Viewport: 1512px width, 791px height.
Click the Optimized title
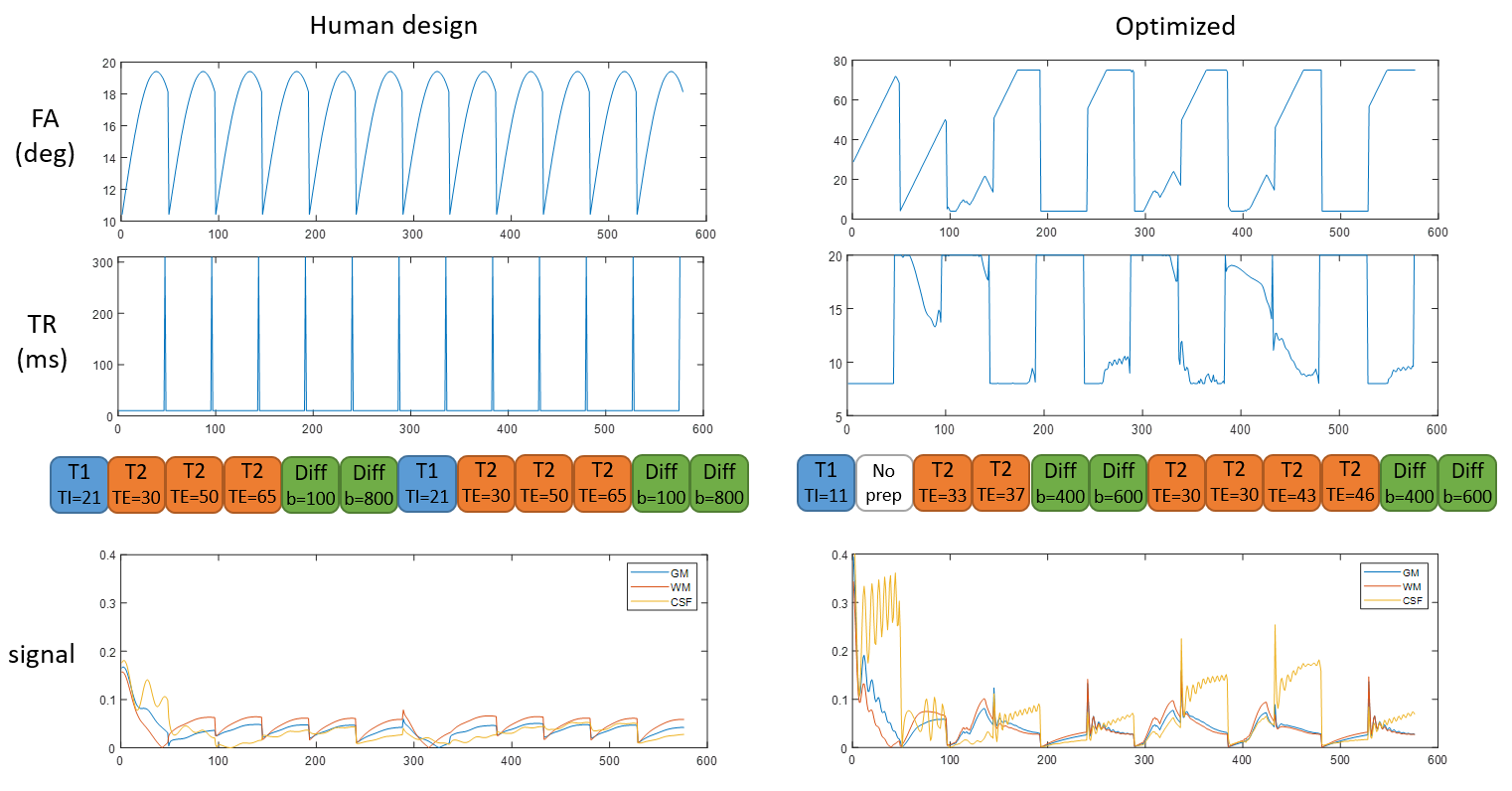(1175, 26)
